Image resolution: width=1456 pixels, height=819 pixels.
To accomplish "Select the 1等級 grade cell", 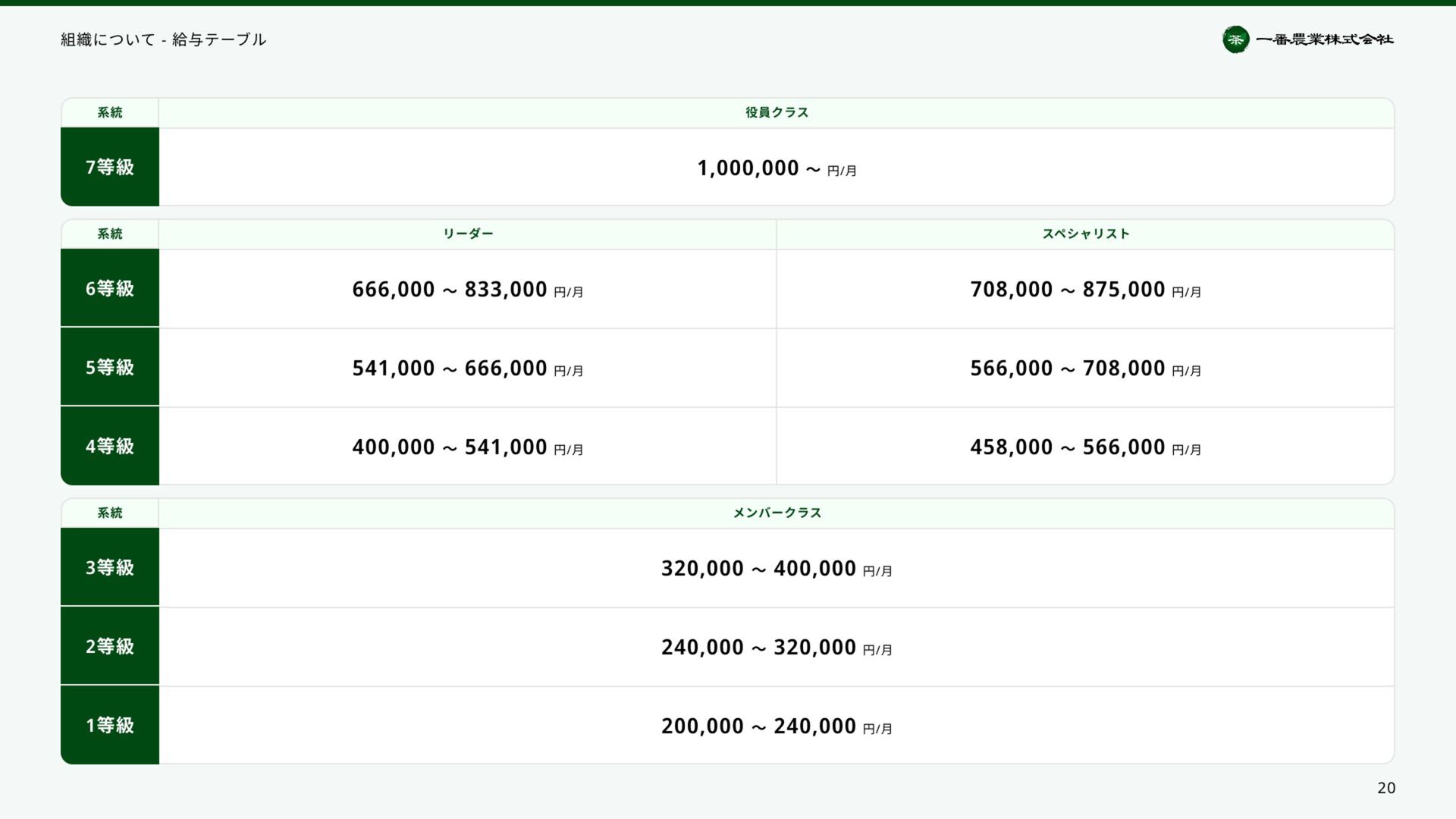I will 110,725.
